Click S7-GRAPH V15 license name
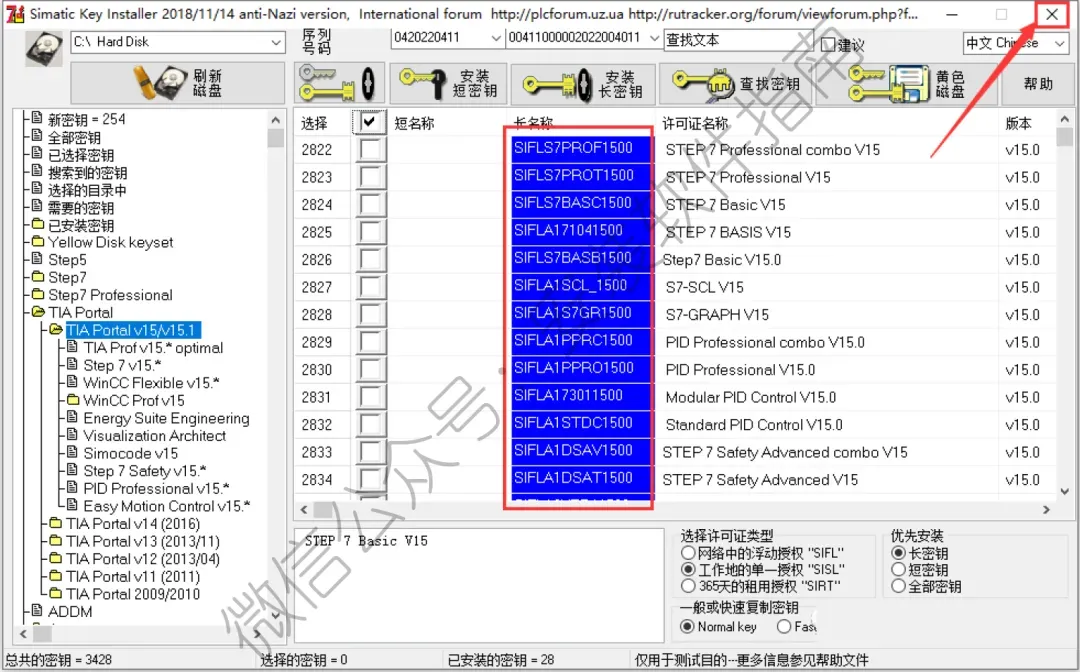 [716, 315]
